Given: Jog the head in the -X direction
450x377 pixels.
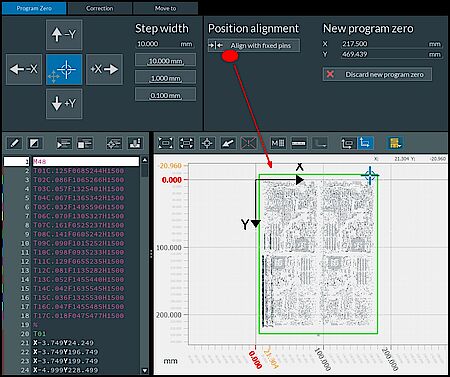Looking at the screenshot, I should (24, 69).
